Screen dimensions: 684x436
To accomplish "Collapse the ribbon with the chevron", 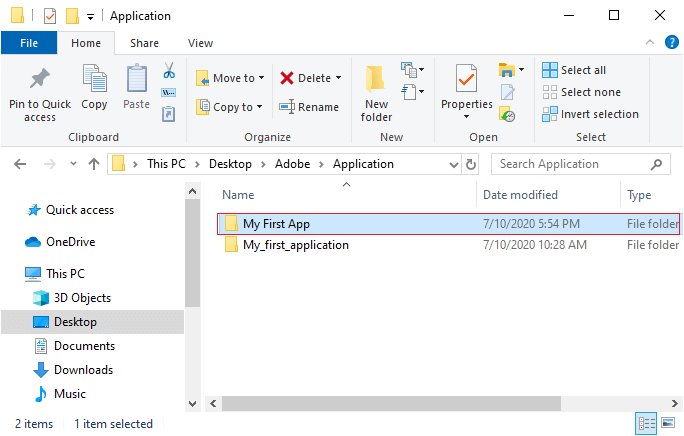I will tap(650, 42).
